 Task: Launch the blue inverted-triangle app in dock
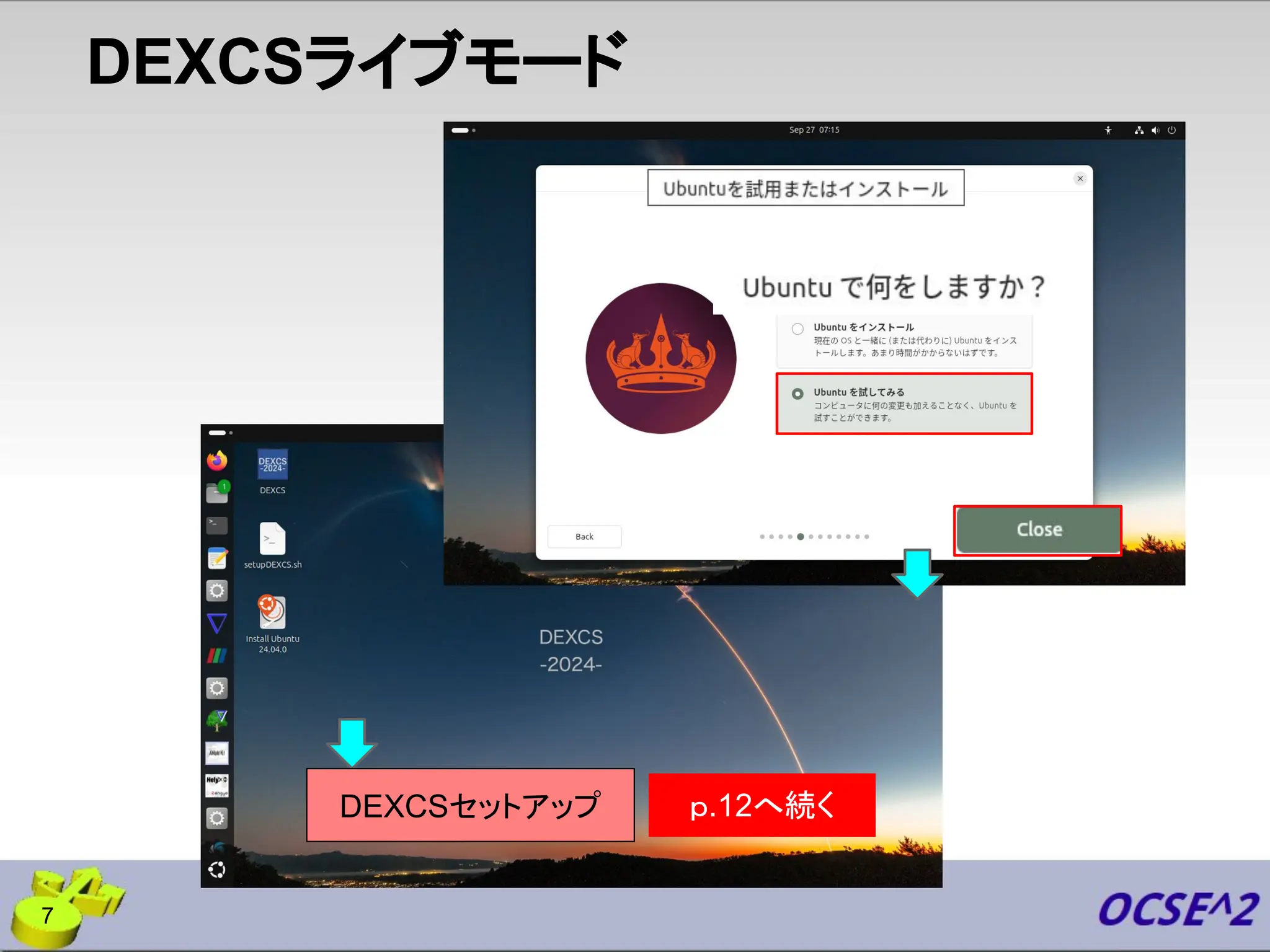click(x=217, y=623)
